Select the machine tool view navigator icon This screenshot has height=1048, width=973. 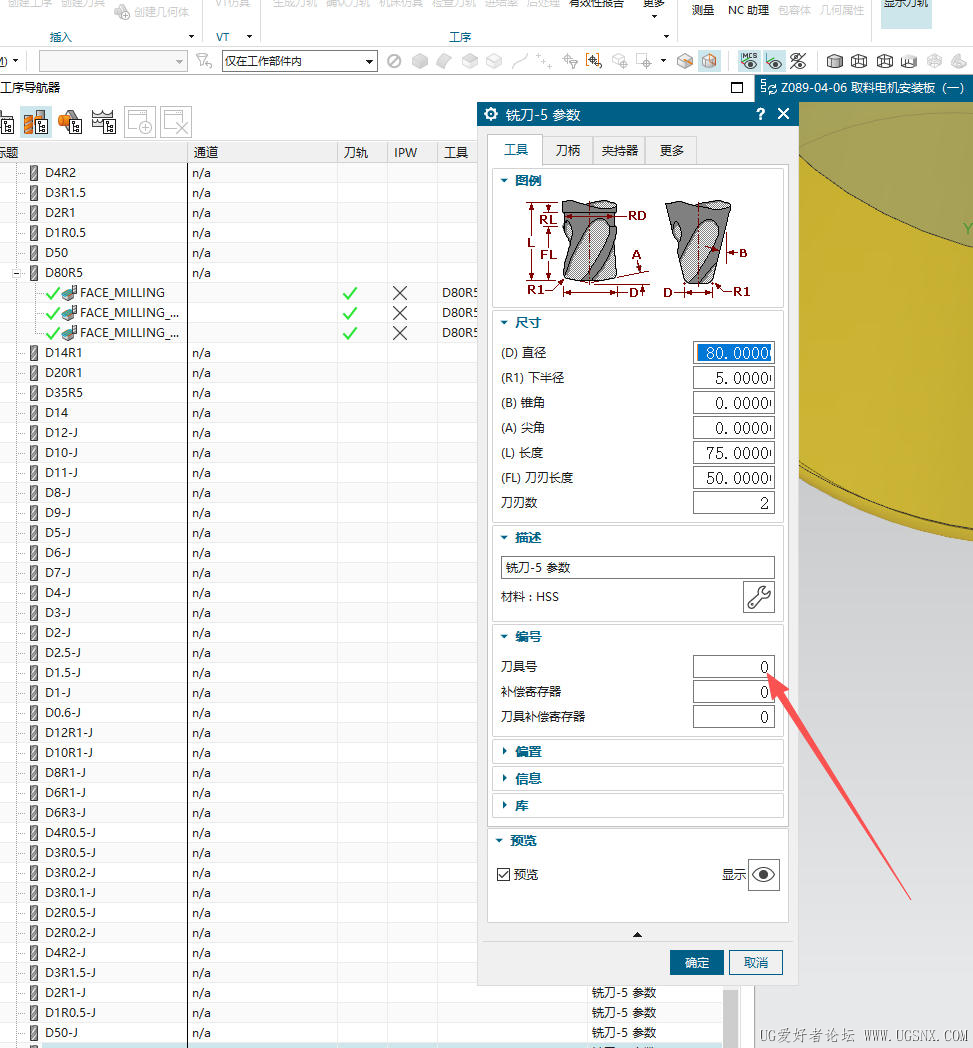pos(37,123)
